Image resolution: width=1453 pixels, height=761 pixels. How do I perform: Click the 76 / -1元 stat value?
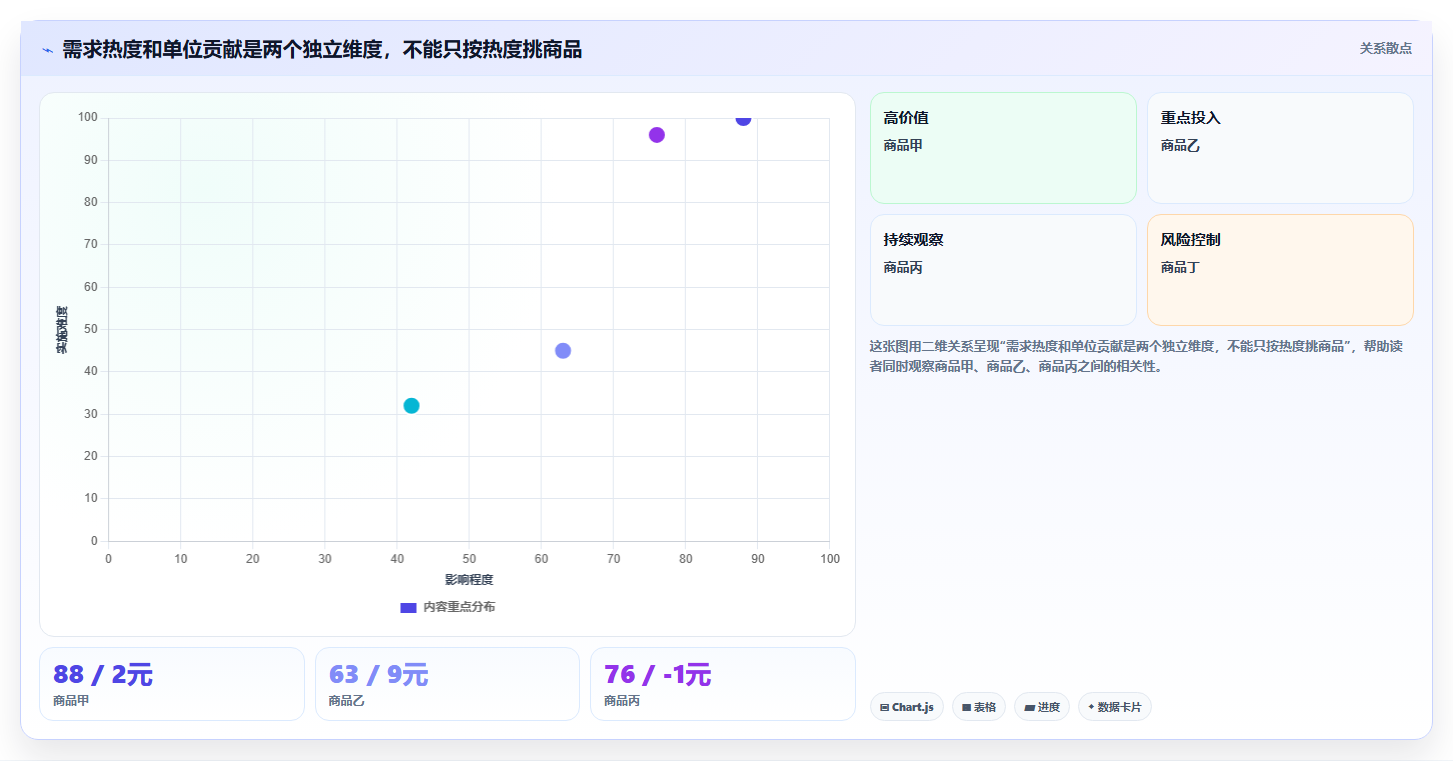(658, 675)
